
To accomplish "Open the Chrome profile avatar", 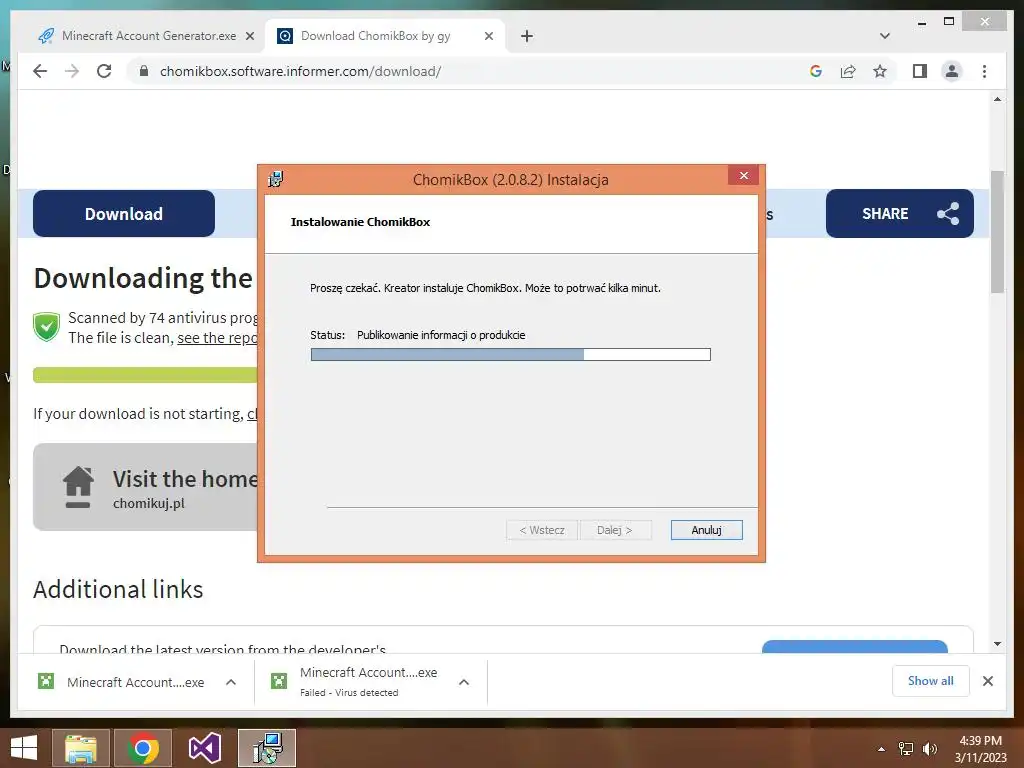I will [x=952, y=71].
